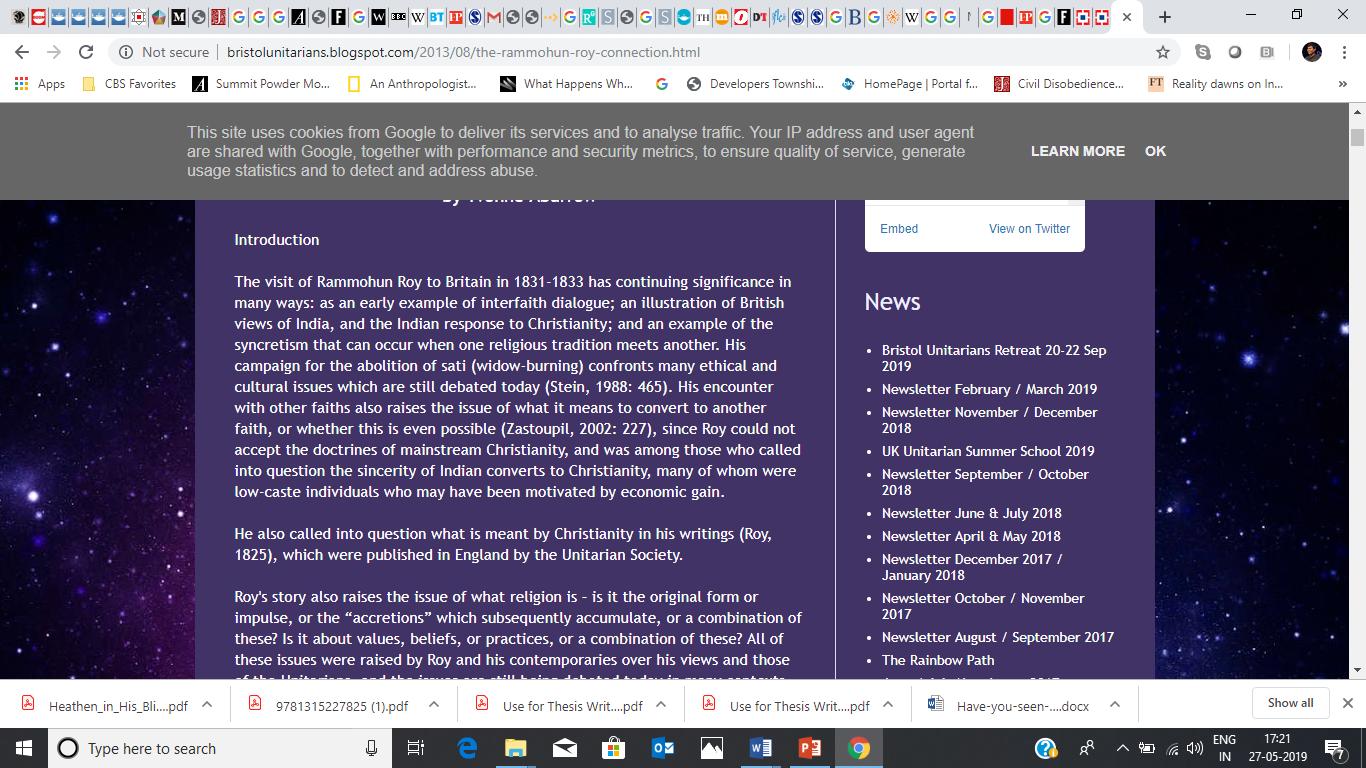Switch to Word on the taskbar
This screenshot has height=768, width=1366.
(x=761, y=748)
